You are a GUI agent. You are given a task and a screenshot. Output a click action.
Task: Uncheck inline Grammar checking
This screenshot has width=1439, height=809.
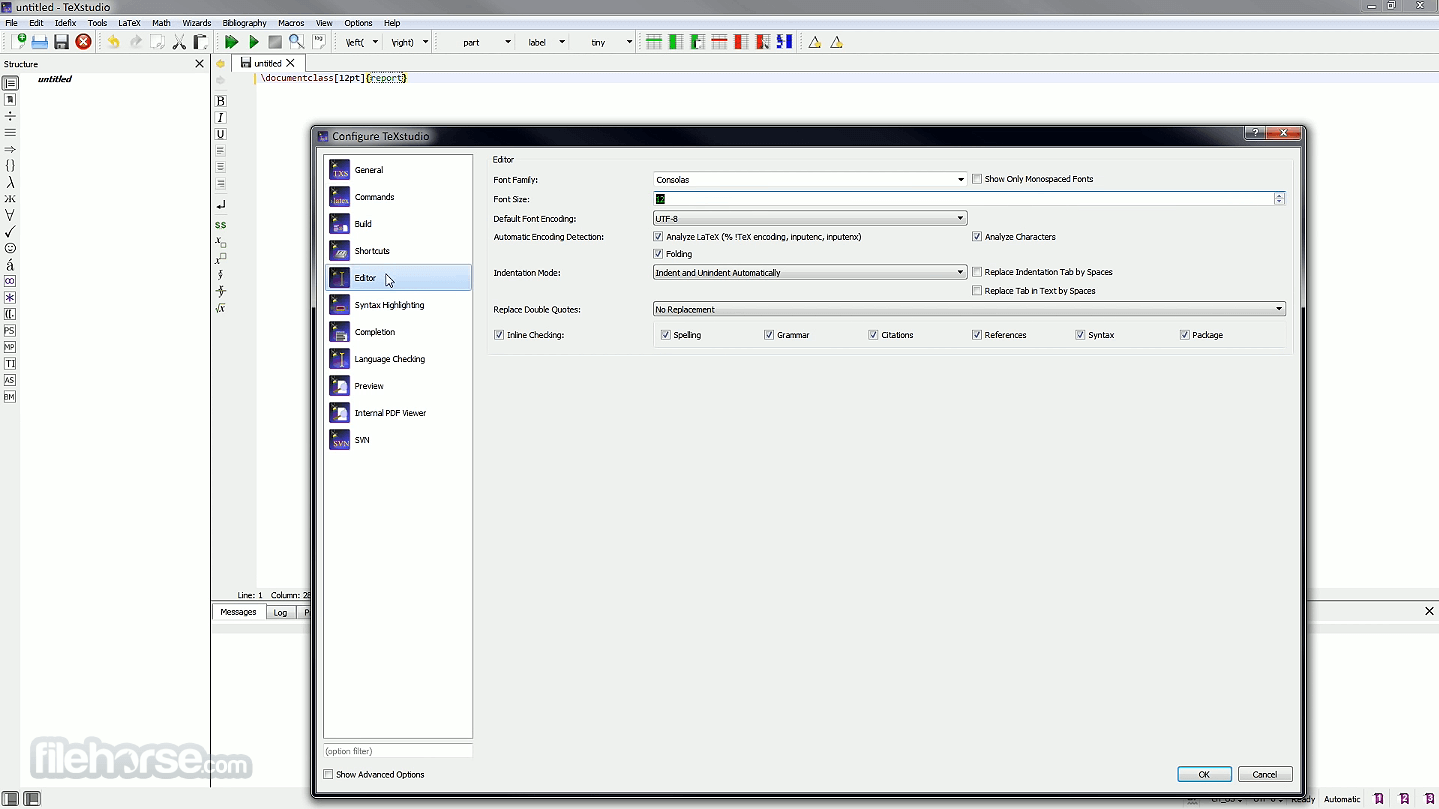click(x=769, y=335)
